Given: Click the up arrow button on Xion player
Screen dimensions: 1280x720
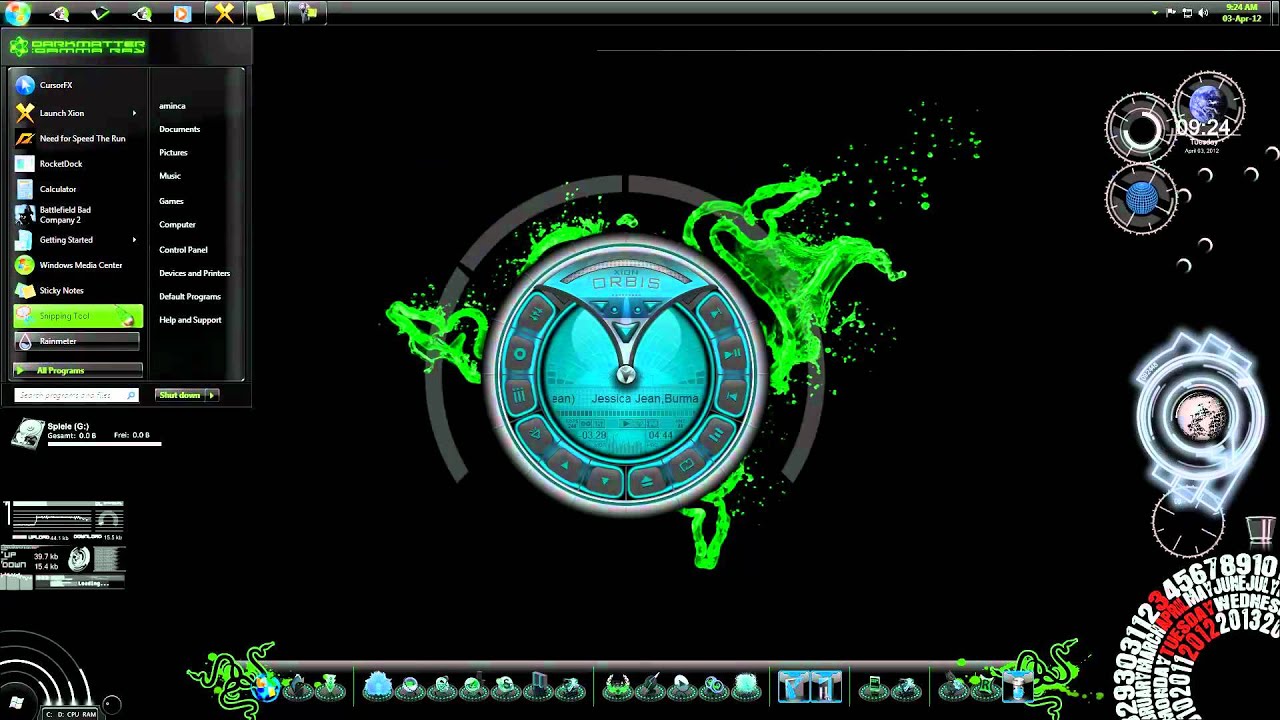Looking at the screenshot, I should (x=565, y=465).
